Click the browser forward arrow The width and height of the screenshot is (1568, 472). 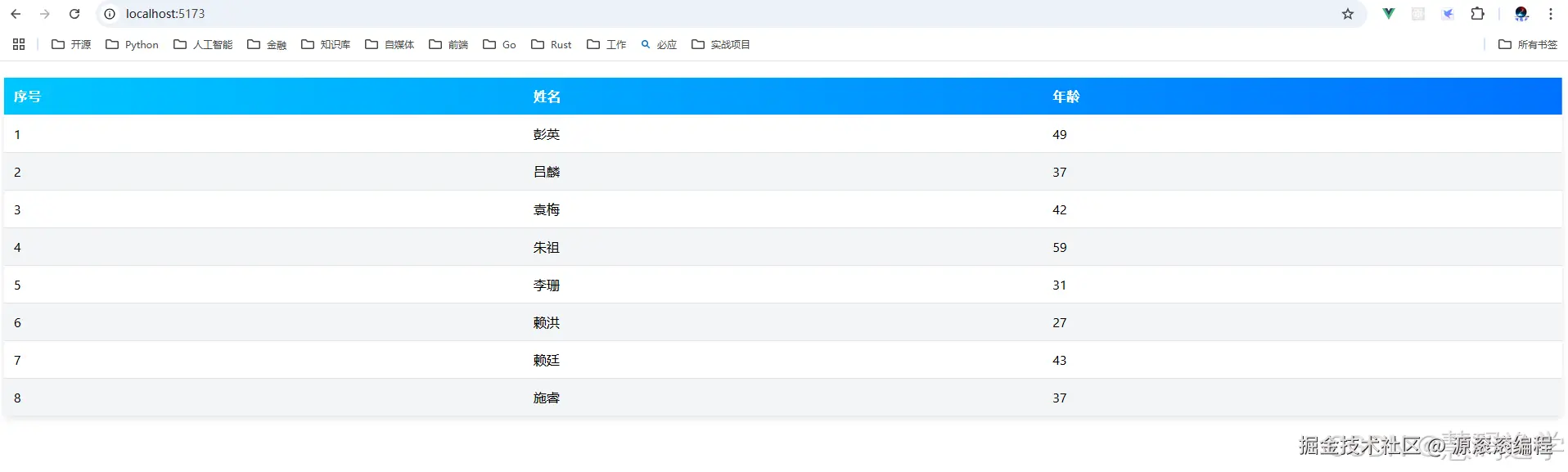coord(45,14)
